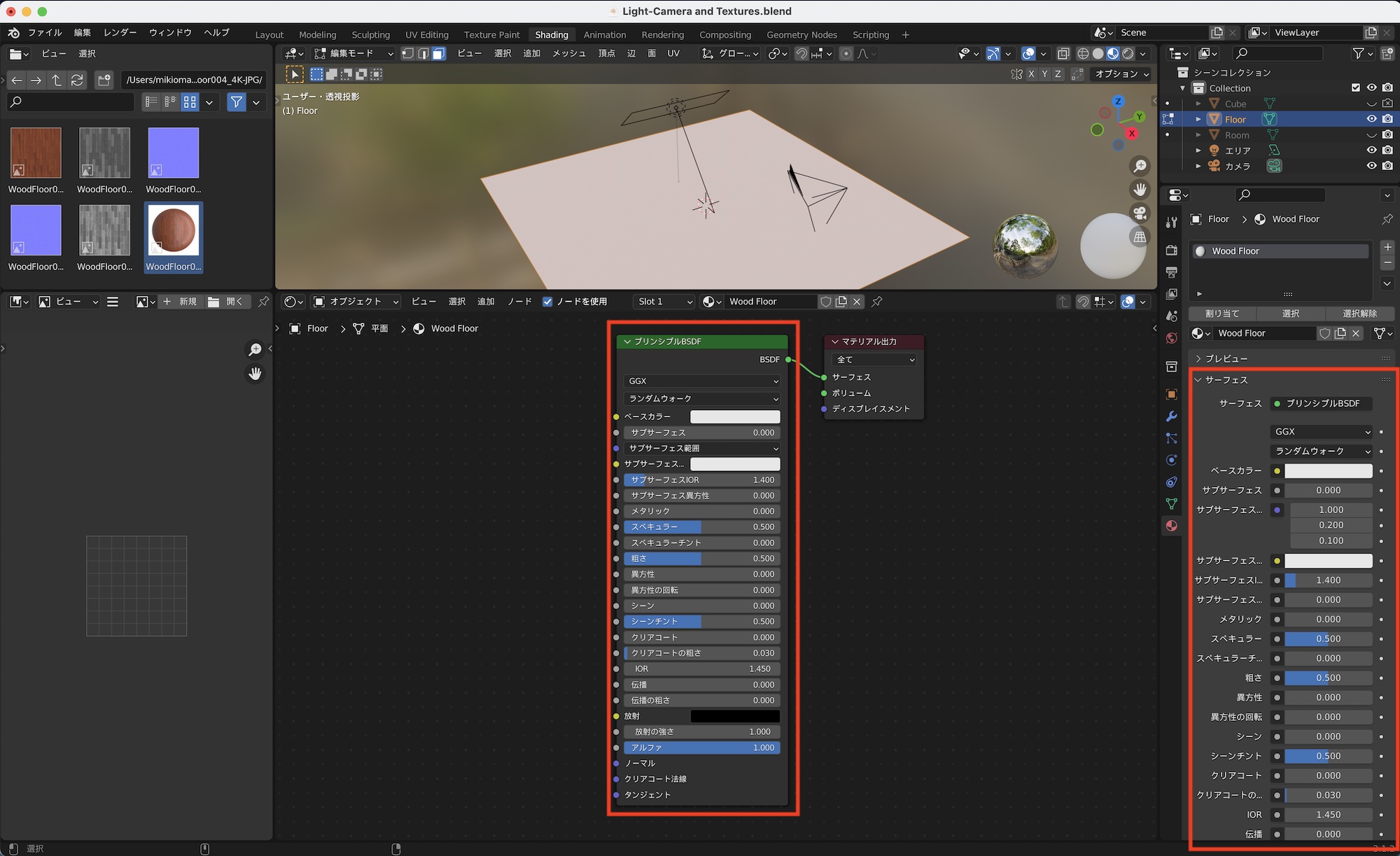Enable the 'ノードを使用' checkbox
The height and width of the screenshot is (856, 1400).
(x=547, y=302)
